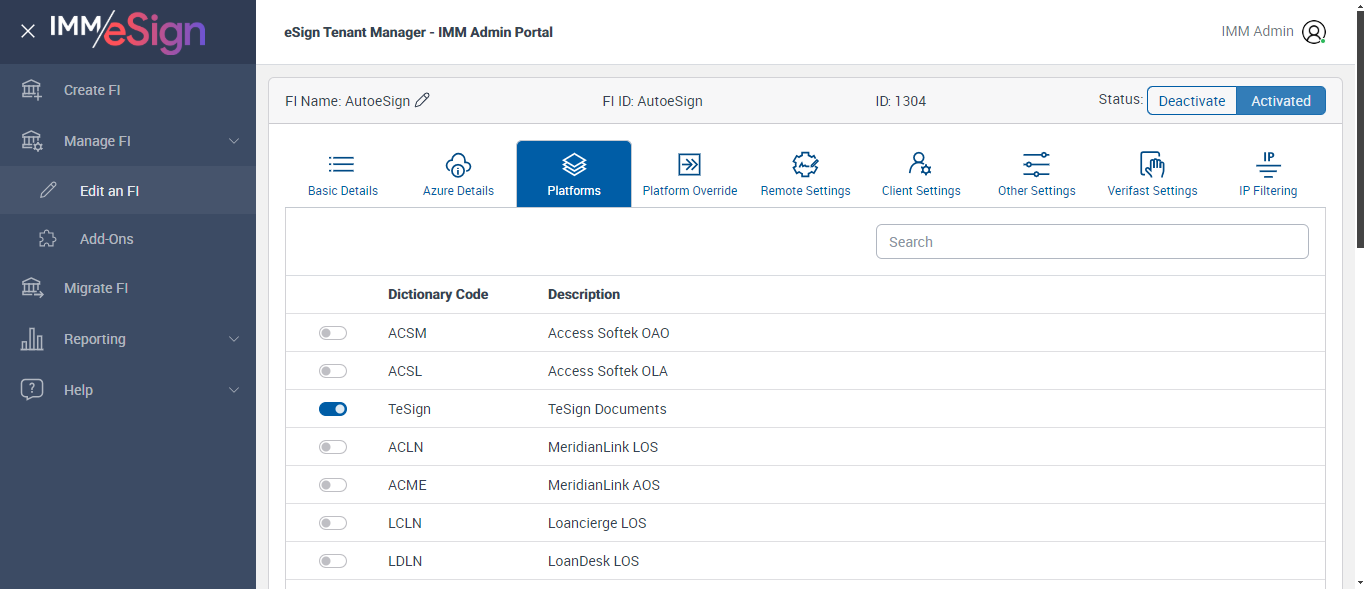The height and width of the screenshot is (589, 1366).
Task: Click the Manage FI bank gear icon
Action: tap(32, 141)
